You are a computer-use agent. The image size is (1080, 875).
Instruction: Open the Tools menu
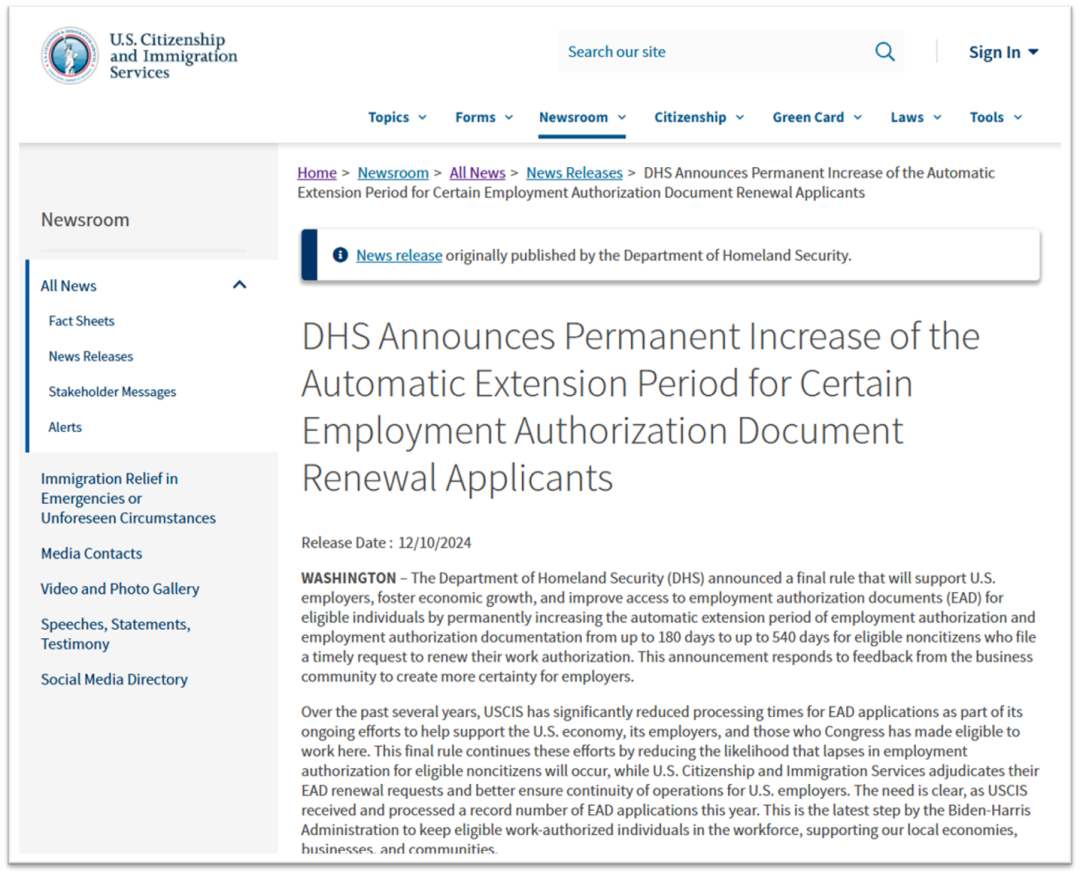[996, 117]
